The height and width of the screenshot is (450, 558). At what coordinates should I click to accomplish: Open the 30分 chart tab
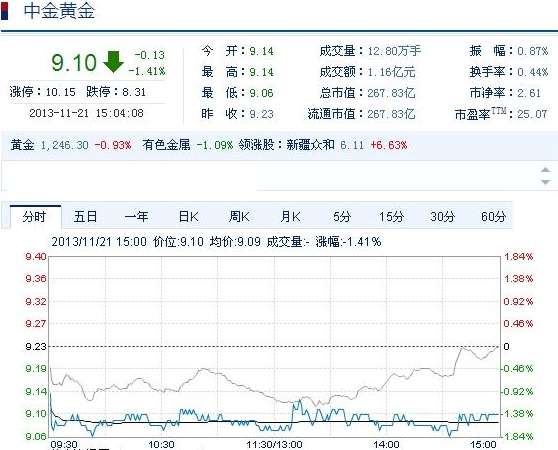point(443,216)
